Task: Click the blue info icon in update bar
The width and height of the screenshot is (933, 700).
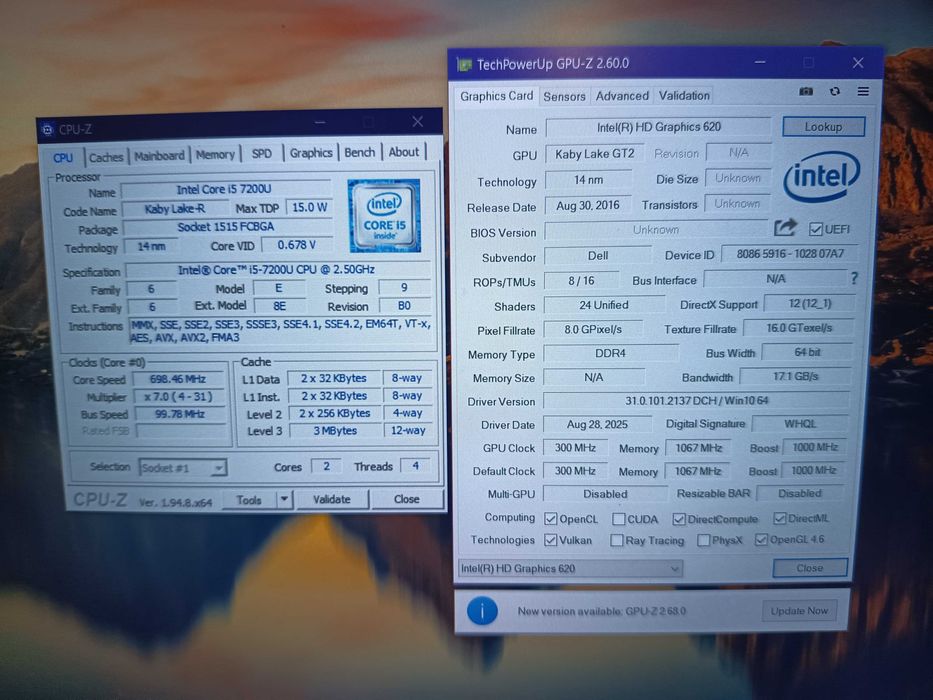Action: pos(482,611)
